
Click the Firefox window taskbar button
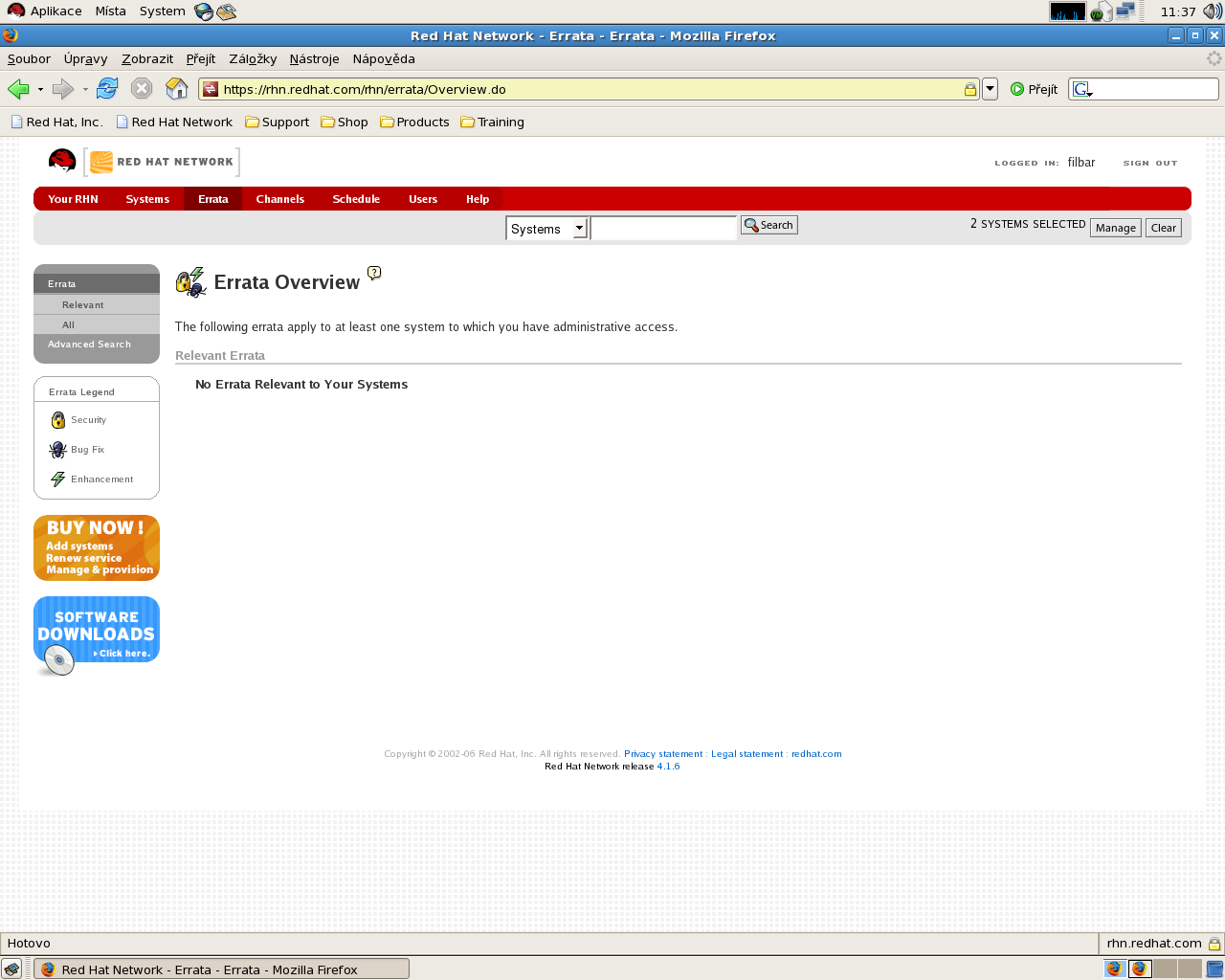pos(221,969)
